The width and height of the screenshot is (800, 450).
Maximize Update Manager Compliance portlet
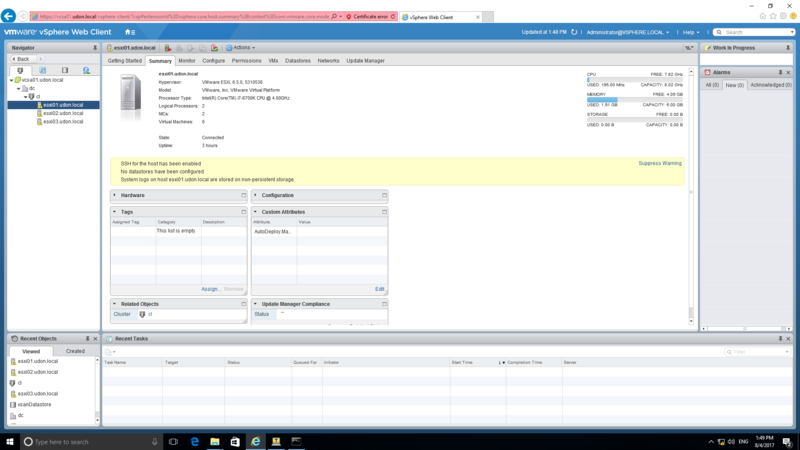[x=384, y=304]
